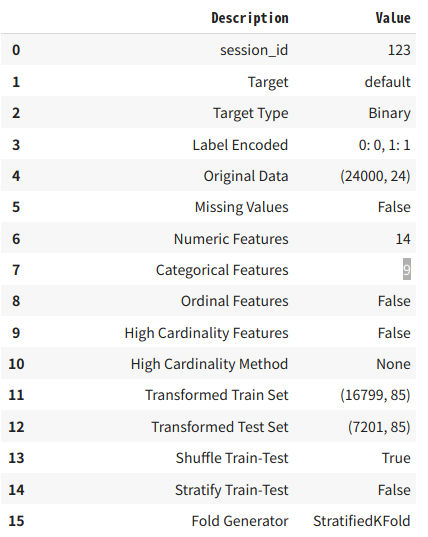The width and height of the screenshot is (428, 537).
Task: Select the High Cardinality Method None value
Action: [393, 364]
